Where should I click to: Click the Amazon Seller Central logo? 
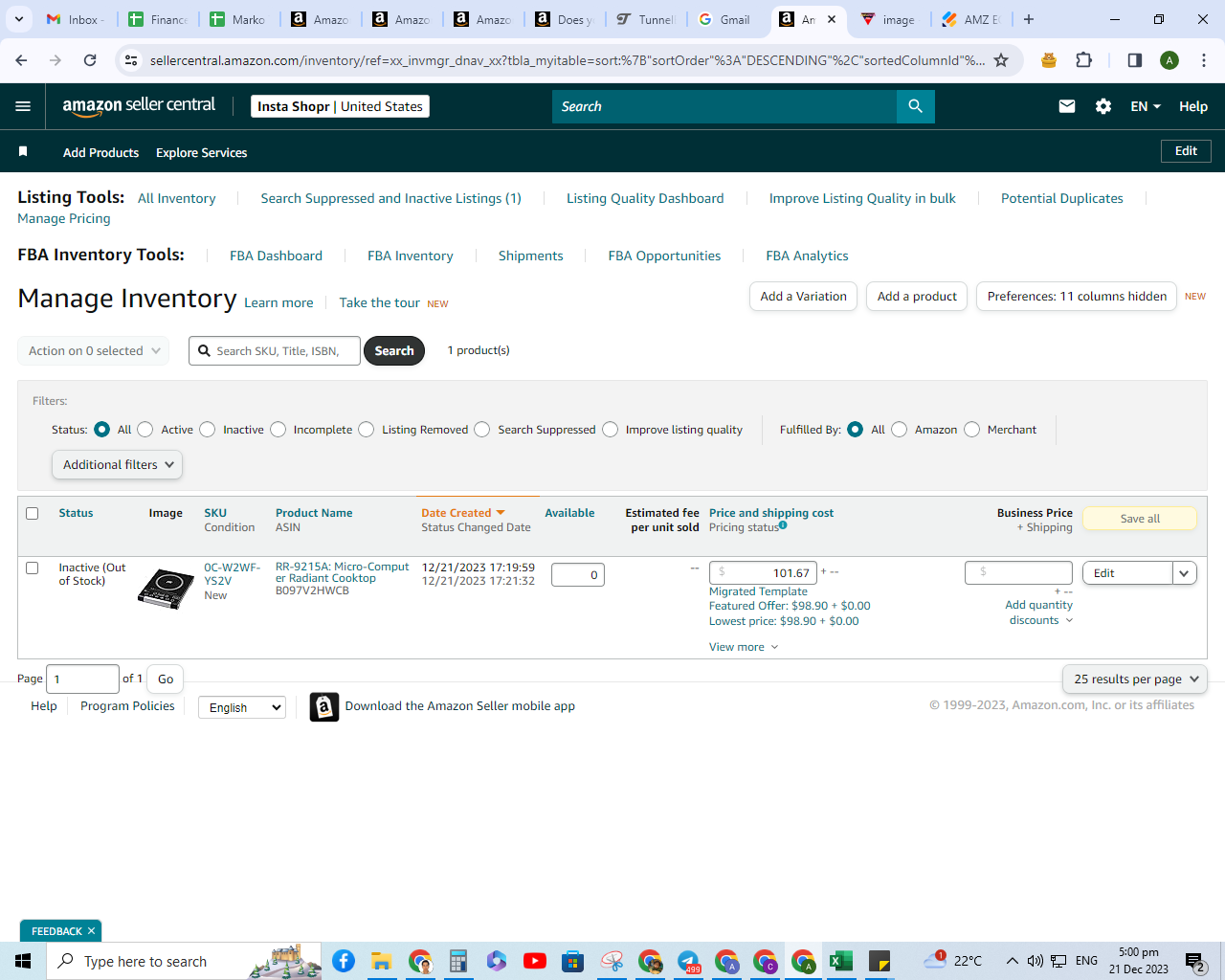139,106
